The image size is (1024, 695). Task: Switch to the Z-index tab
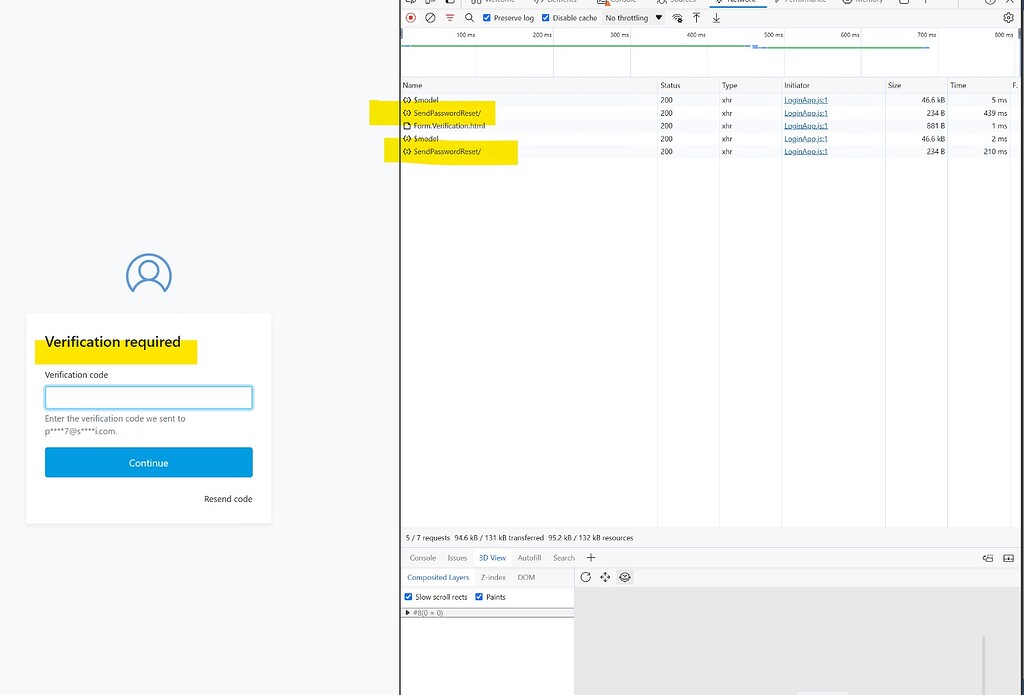coord(493,577)
